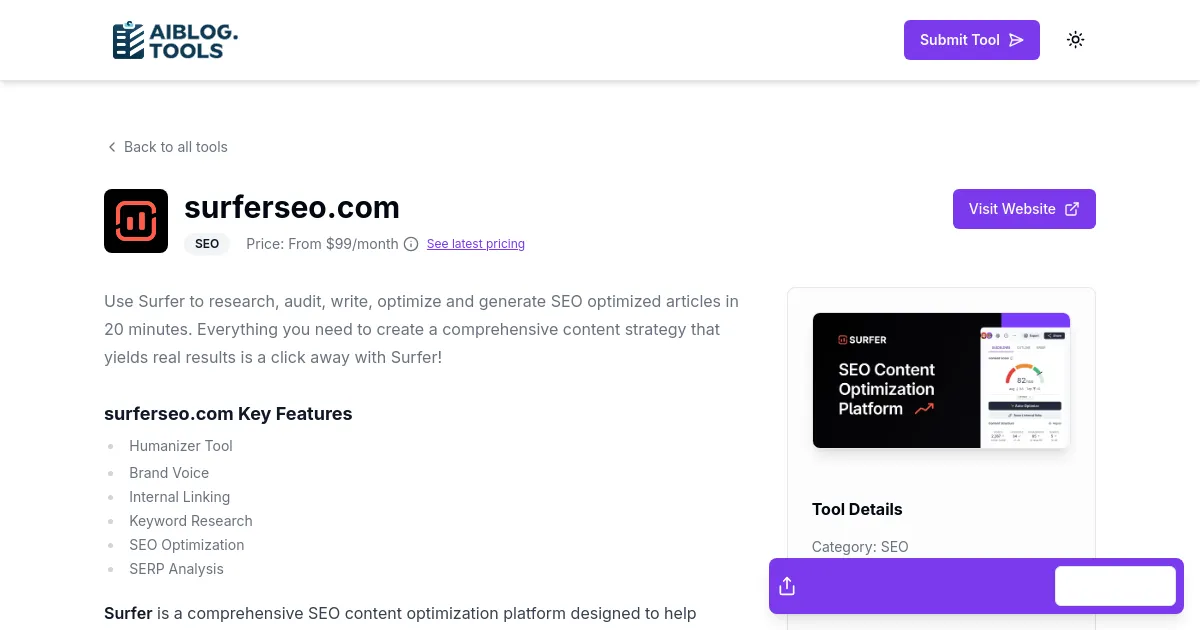Click the AIBLOG.TOOLS logo
1200x630 pixels.
[x=175, y=40]
